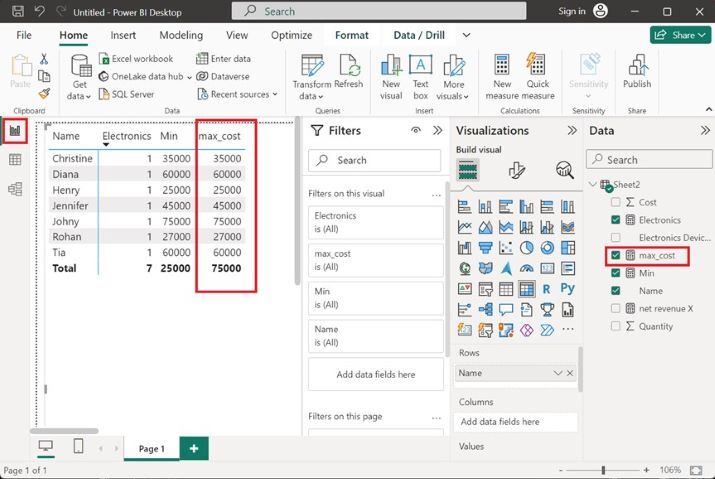This screenshot has width=715, height=479.
Task: Select the Matrix visualization icon
Action: 527,289
